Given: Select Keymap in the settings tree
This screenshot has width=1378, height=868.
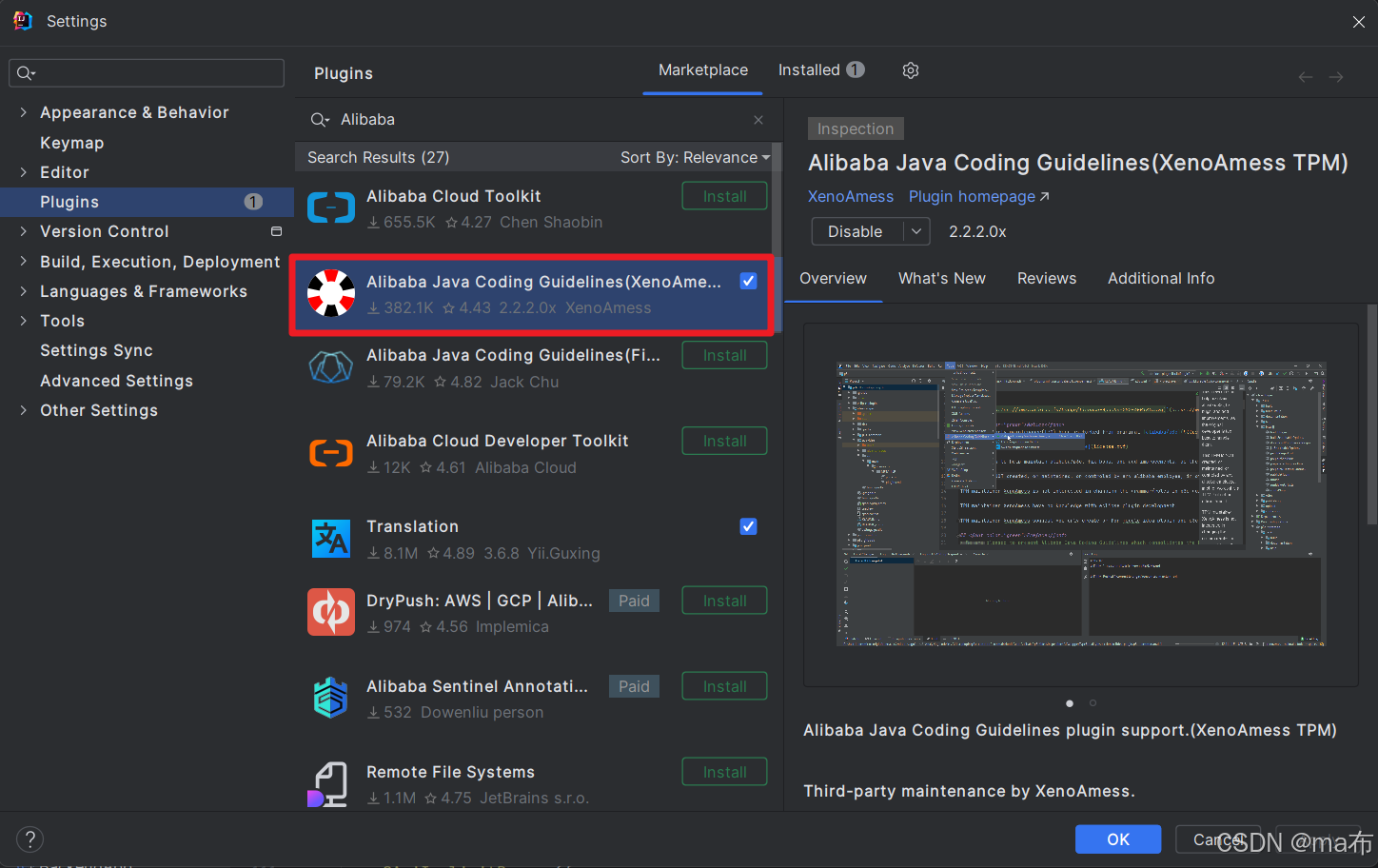Looking at the screenshot, I should pyautogui.click(x=72, y=143).
